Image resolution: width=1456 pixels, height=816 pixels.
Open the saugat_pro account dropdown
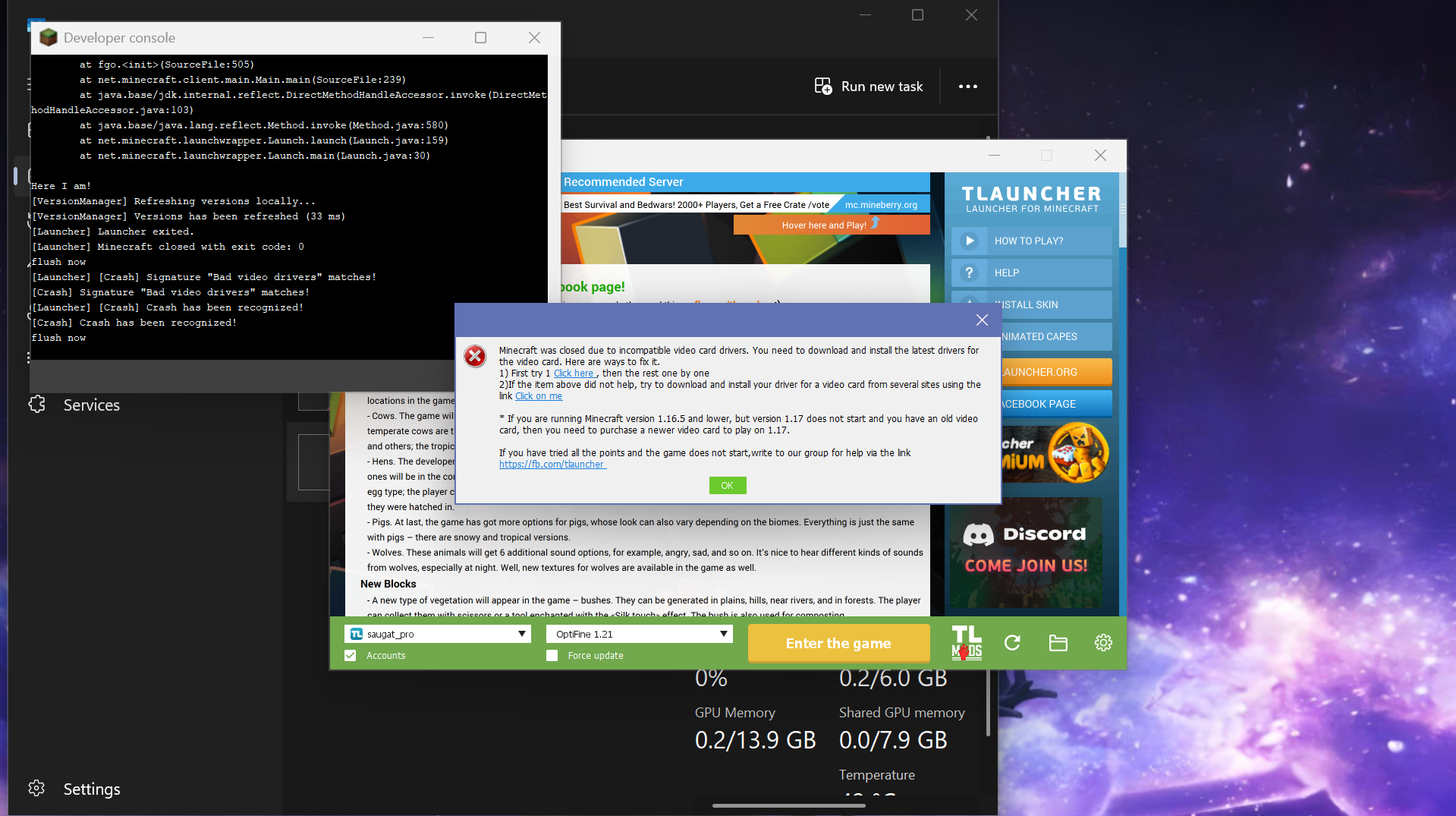[x=438, y=634]
